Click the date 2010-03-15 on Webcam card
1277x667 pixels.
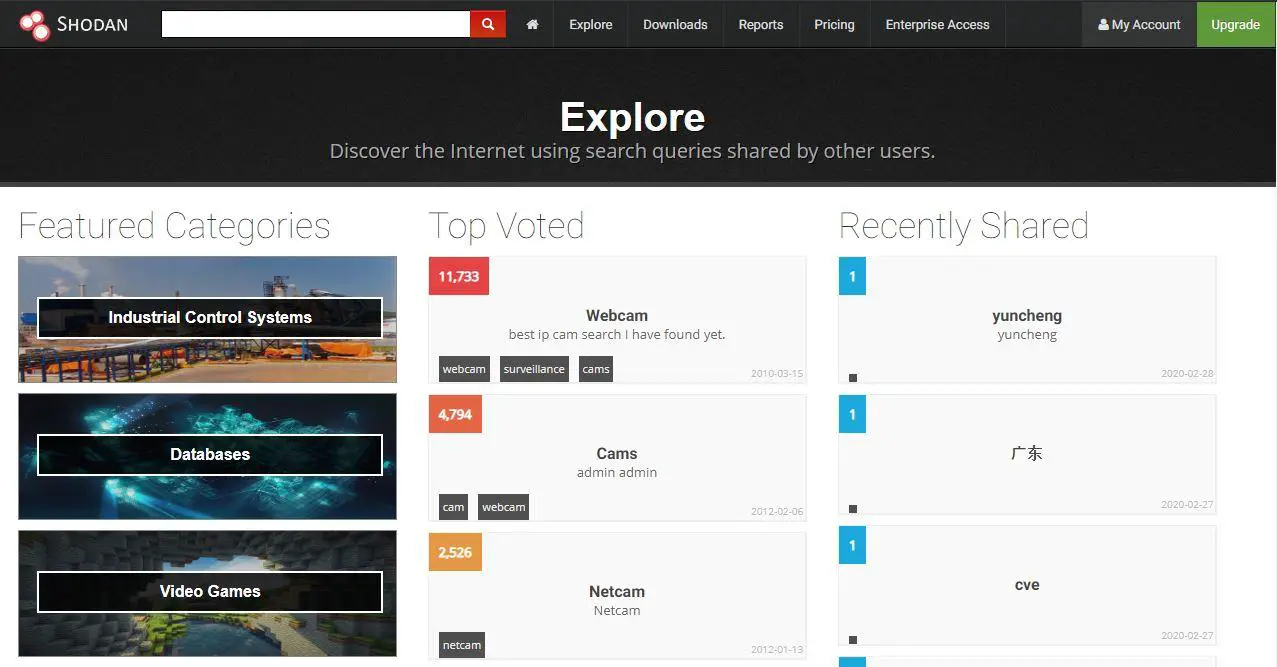(x=777, y=374)
